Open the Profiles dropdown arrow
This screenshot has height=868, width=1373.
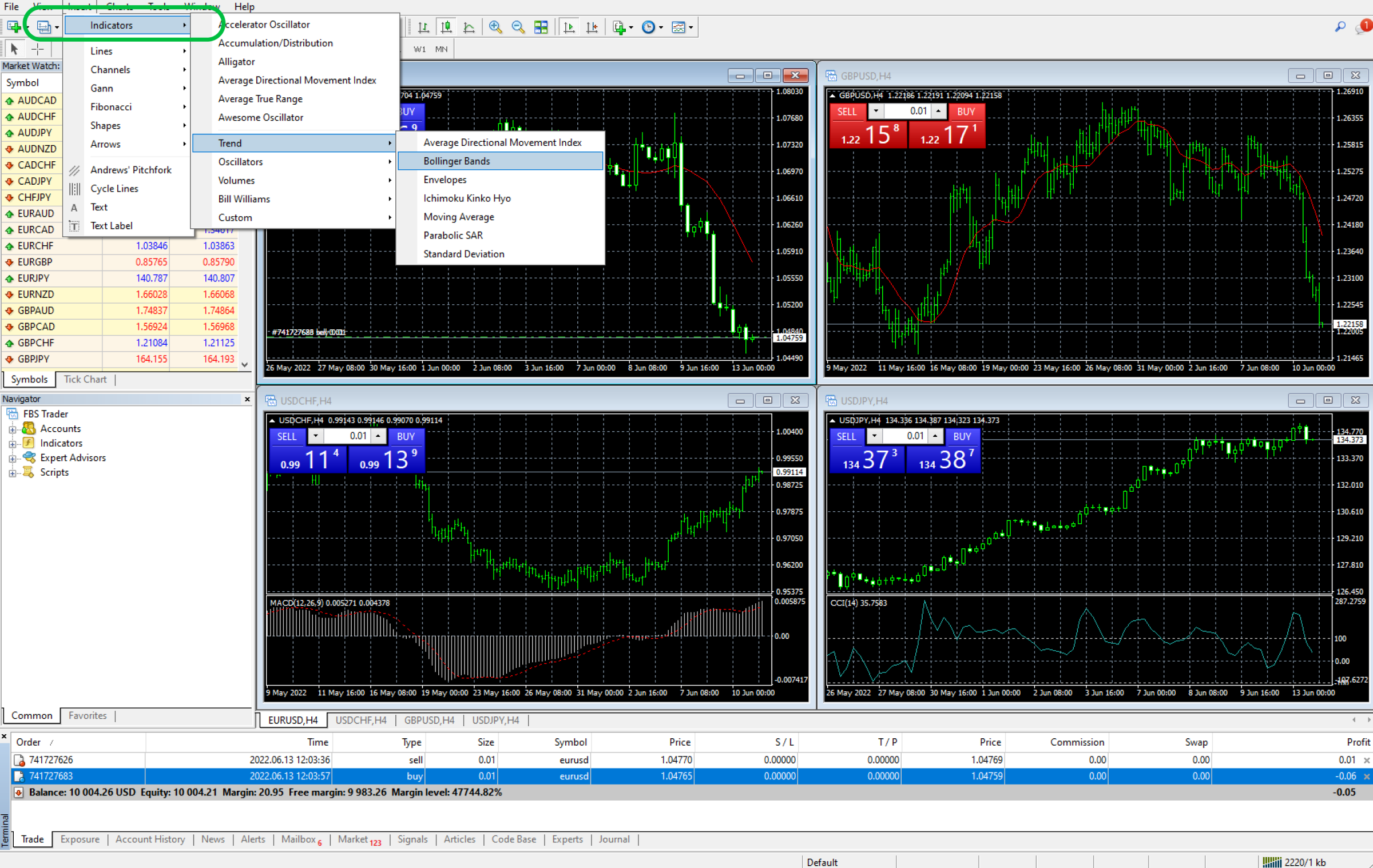(x=57, y=27)
